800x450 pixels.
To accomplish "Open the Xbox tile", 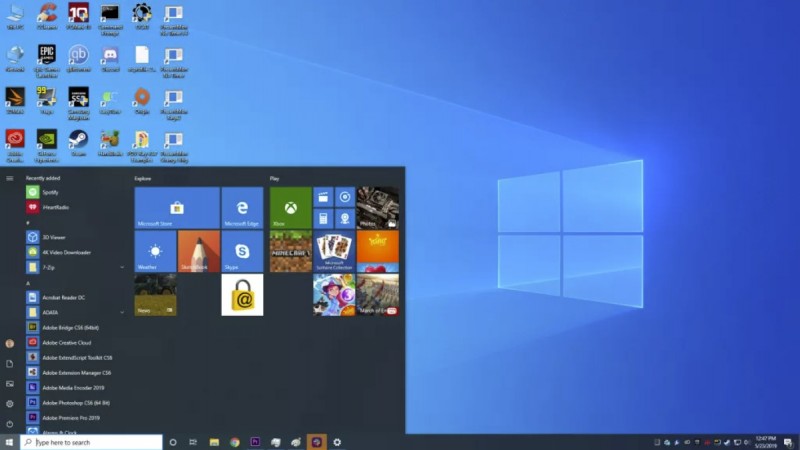I will pyautogui.click(x=290, y=208).
